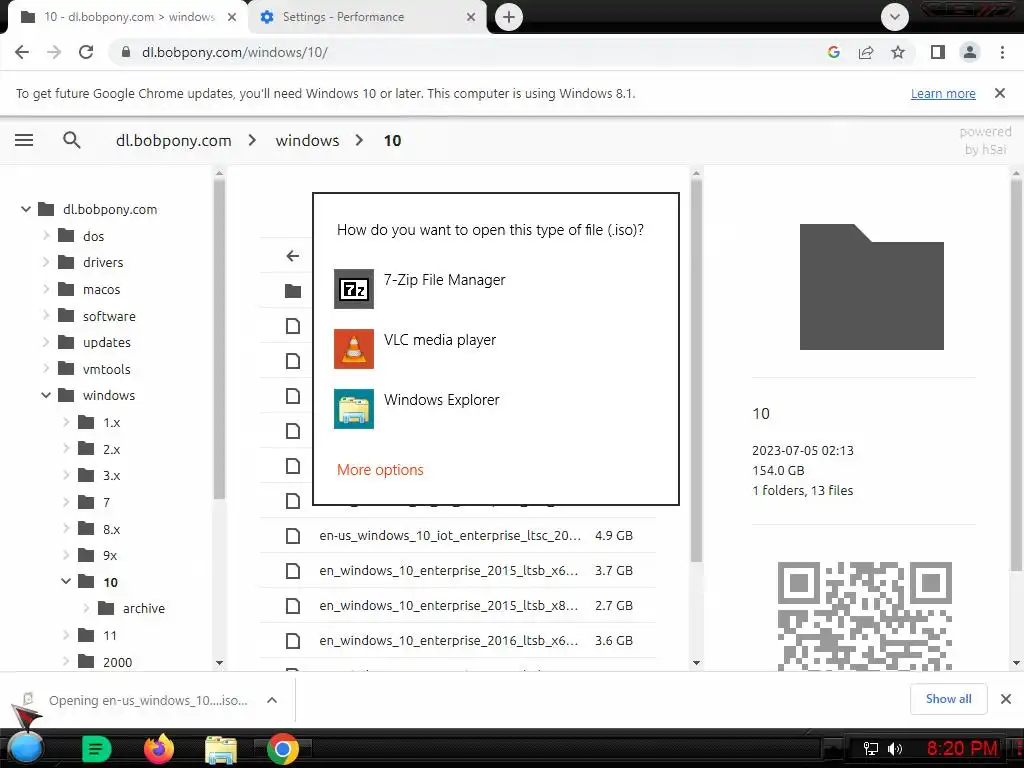Expand the dos folder
1024x768 pixels.
point(46,235)
